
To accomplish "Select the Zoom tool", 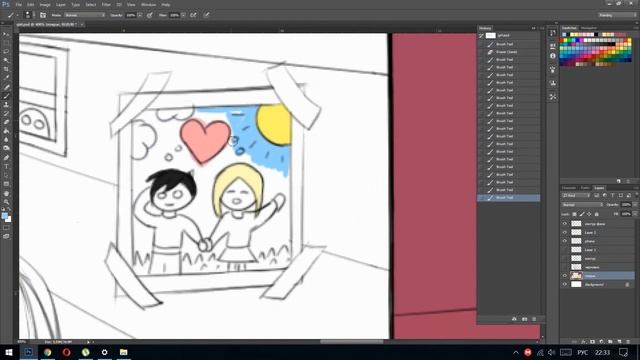I will 6,202.
